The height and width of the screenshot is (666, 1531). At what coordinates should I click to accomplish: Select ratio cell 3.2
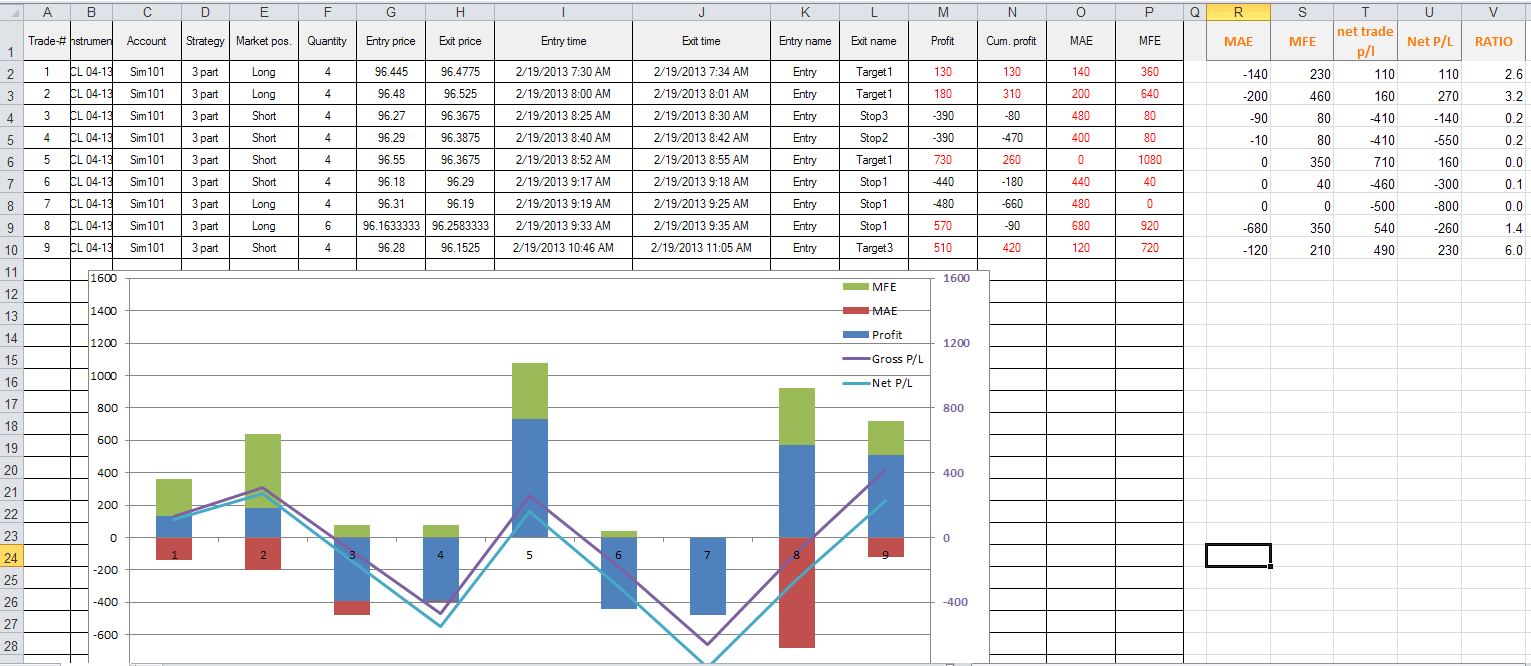[1494, 97]
